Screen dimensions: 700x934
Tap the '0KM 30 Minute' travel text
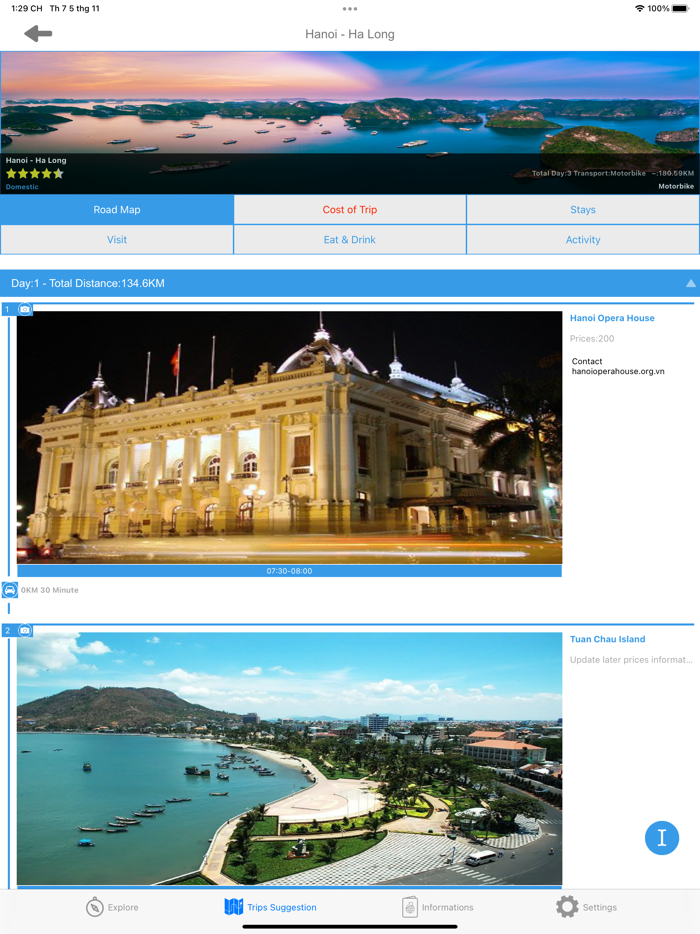[49, 590]
